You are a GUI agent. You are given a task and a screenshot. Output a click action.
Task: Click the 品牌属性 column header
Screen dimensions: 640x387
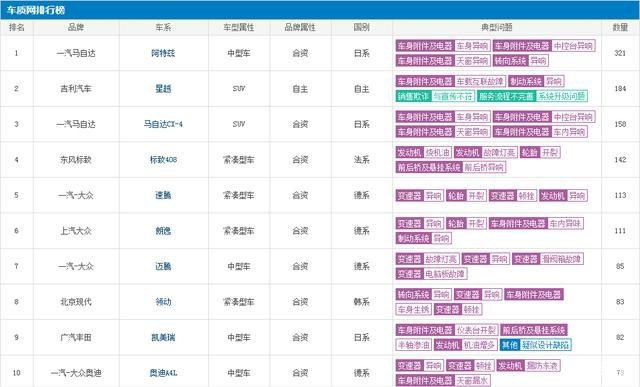coord(300,27)
